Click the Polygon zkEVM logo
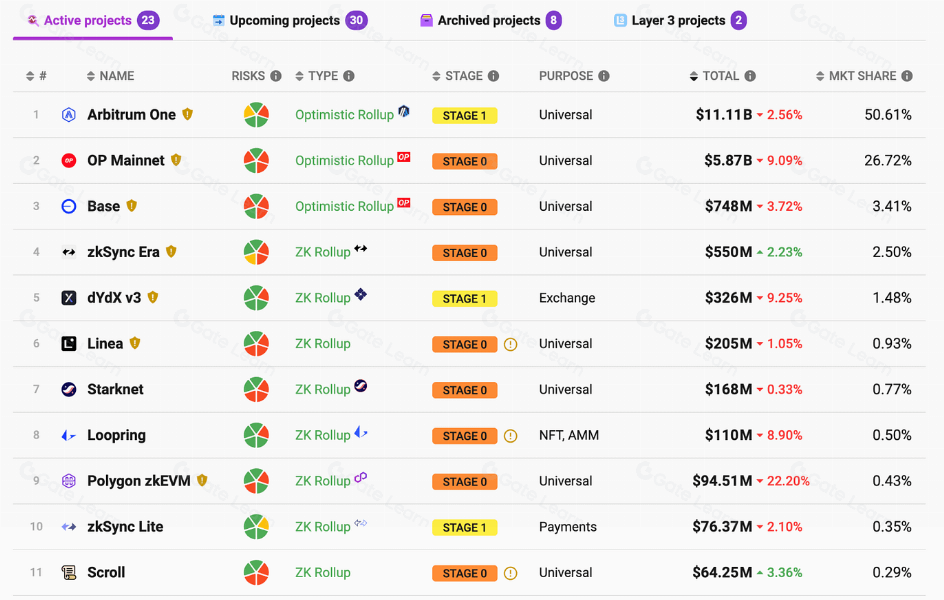Image resolution: width=944 pixels, height=600 pixels. click(x=68, y=480)
